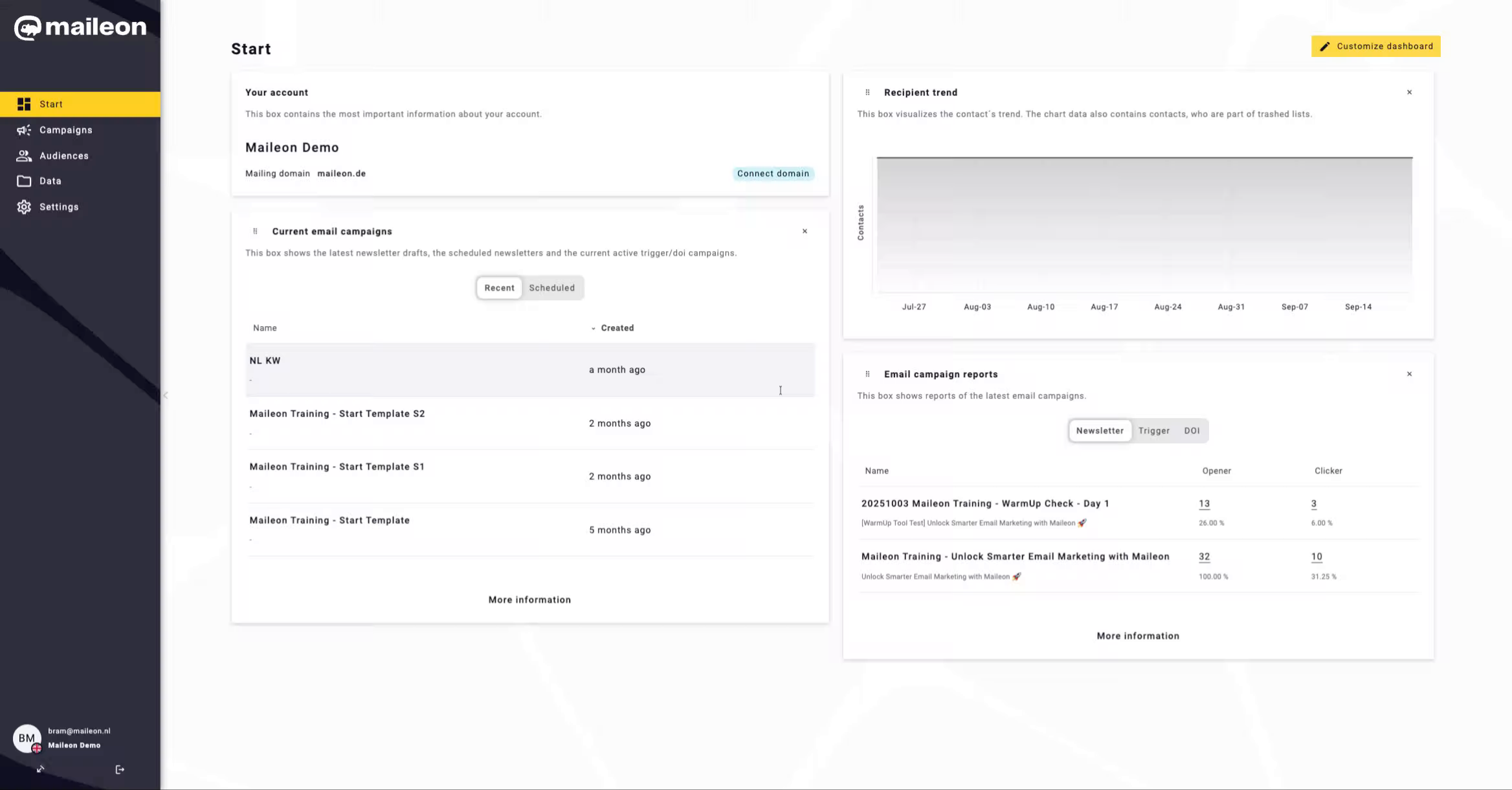
Task: Click the 26.00 % opener rate
Action: click(1211, 523)
